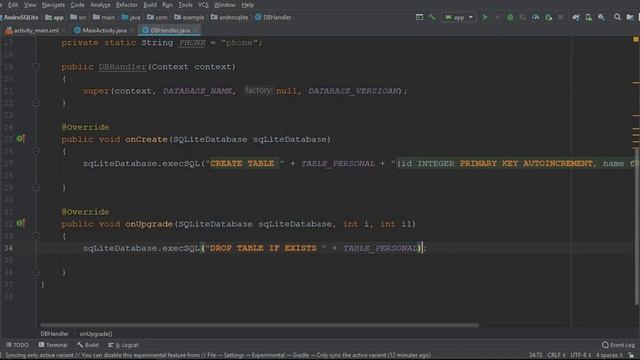
Task: Open the VCS menu
Action: tap(203, 5)
